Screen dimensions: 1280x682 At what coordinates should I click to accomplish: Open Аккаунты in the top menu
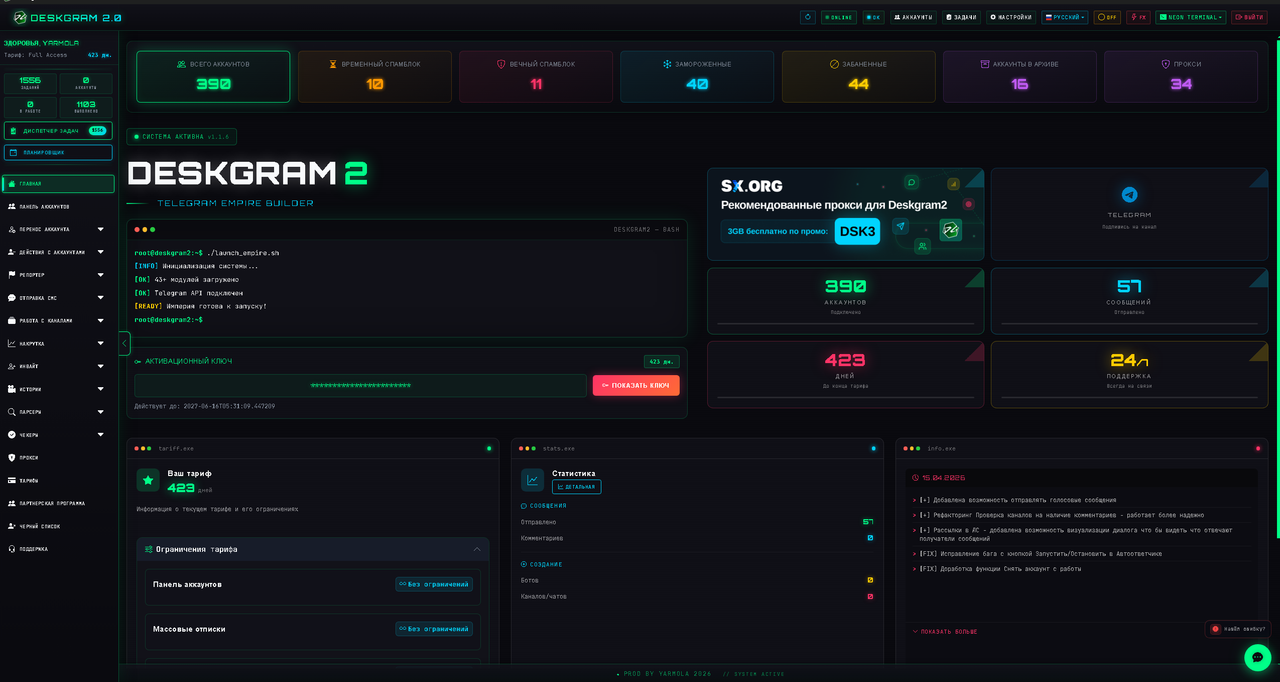click(914, 17)
